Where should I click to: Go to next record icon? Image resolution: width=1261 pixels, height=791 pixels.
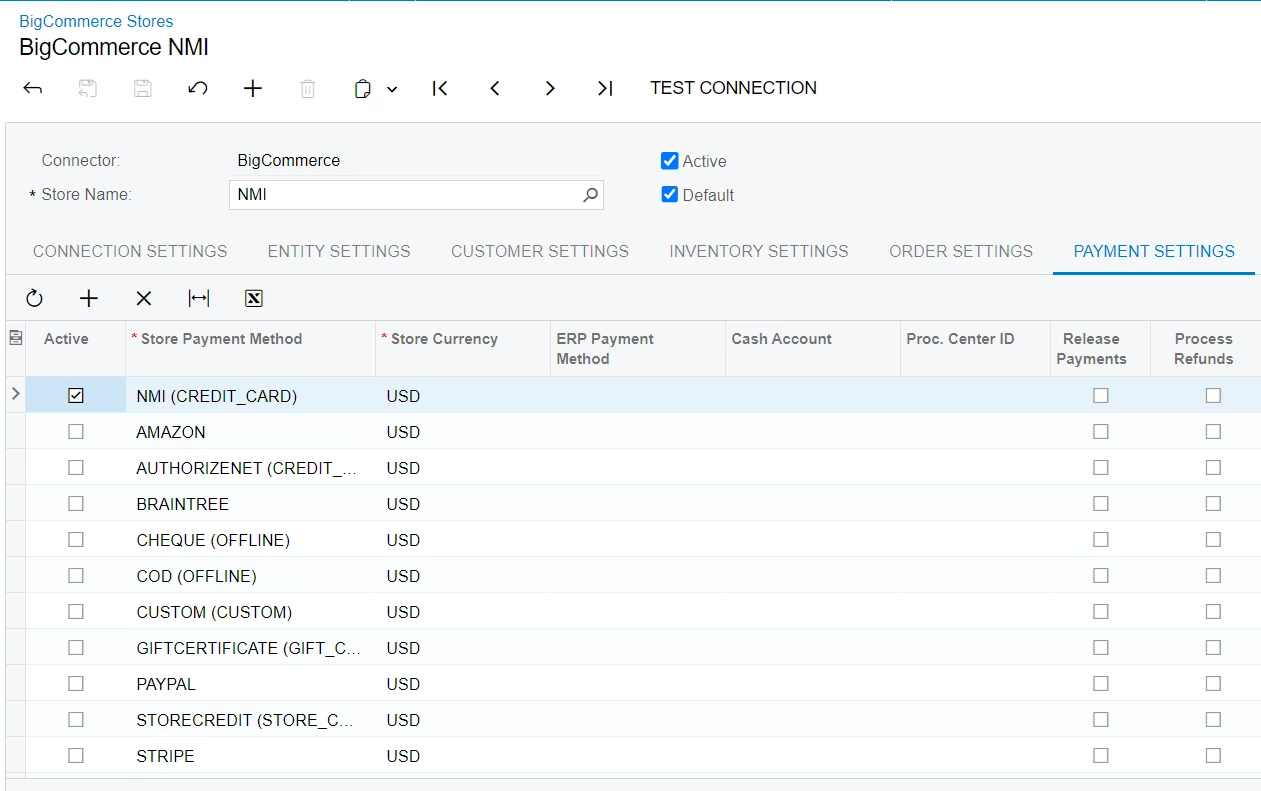pos(550,88)
